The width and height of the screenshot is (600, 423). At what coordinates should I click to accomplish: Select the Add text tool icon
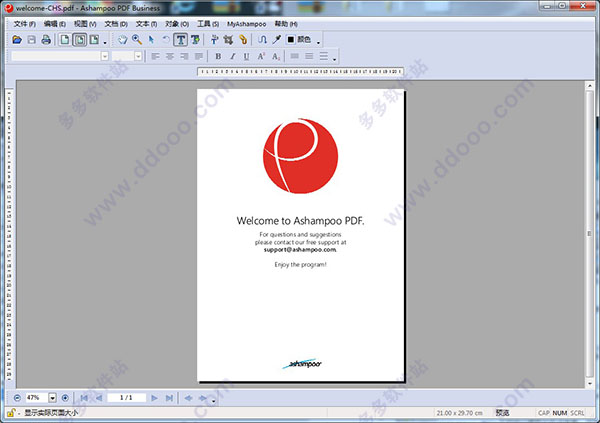[195, 39]
